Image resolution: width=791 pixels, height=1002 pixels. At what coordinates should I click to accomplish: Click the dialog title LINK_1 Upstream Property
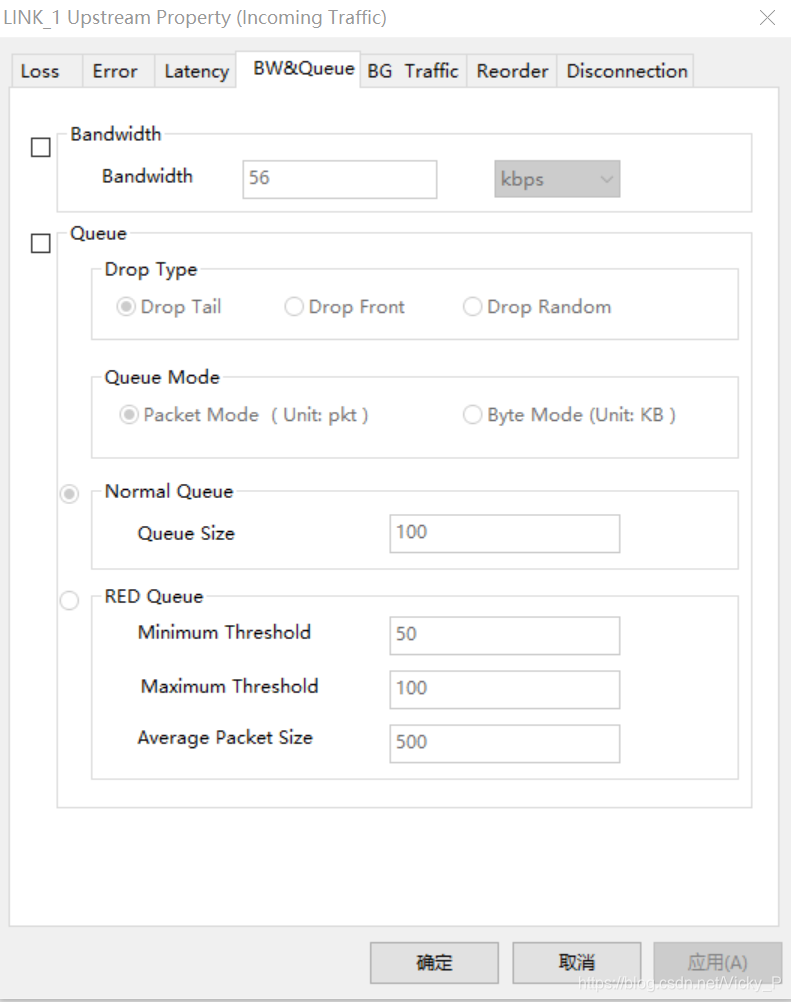point(195,17)
